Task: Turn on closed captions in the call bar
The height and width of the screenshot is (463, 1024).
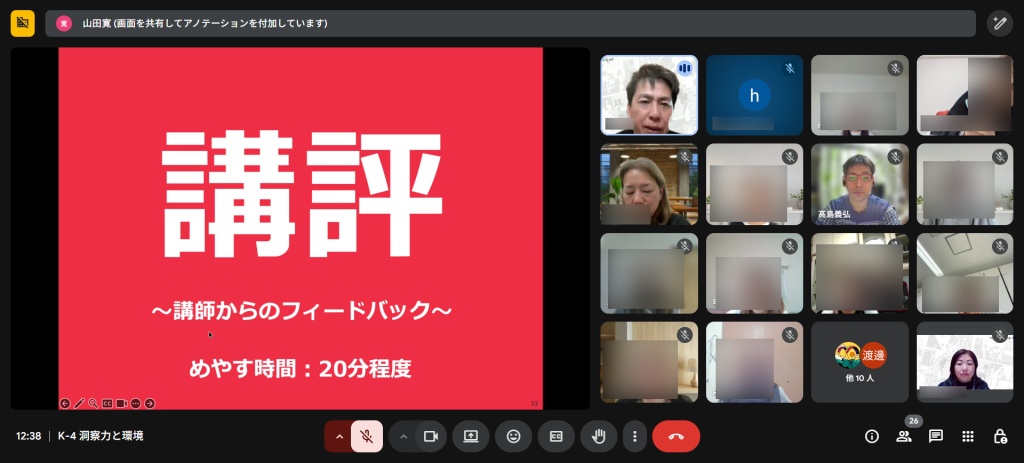Action: pos(556,436)
